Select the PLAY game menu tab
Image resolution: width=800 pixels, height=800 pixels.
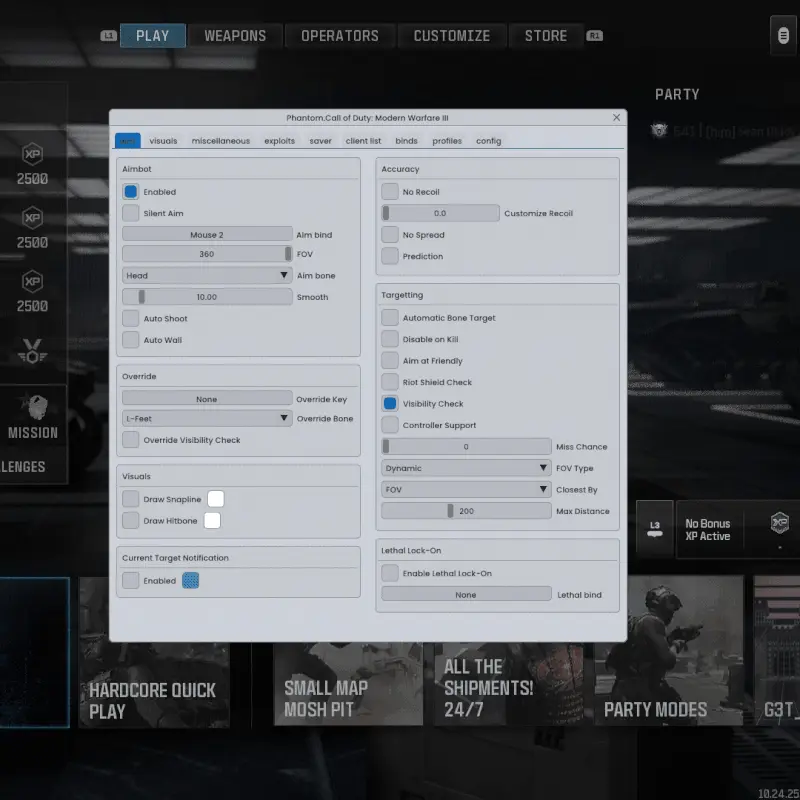[x=153, y=36]
